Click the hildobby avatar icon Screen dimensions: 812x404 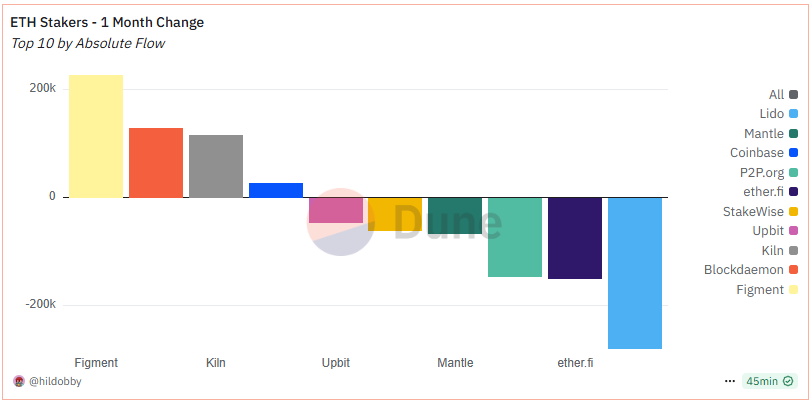(x=19, y=381)
